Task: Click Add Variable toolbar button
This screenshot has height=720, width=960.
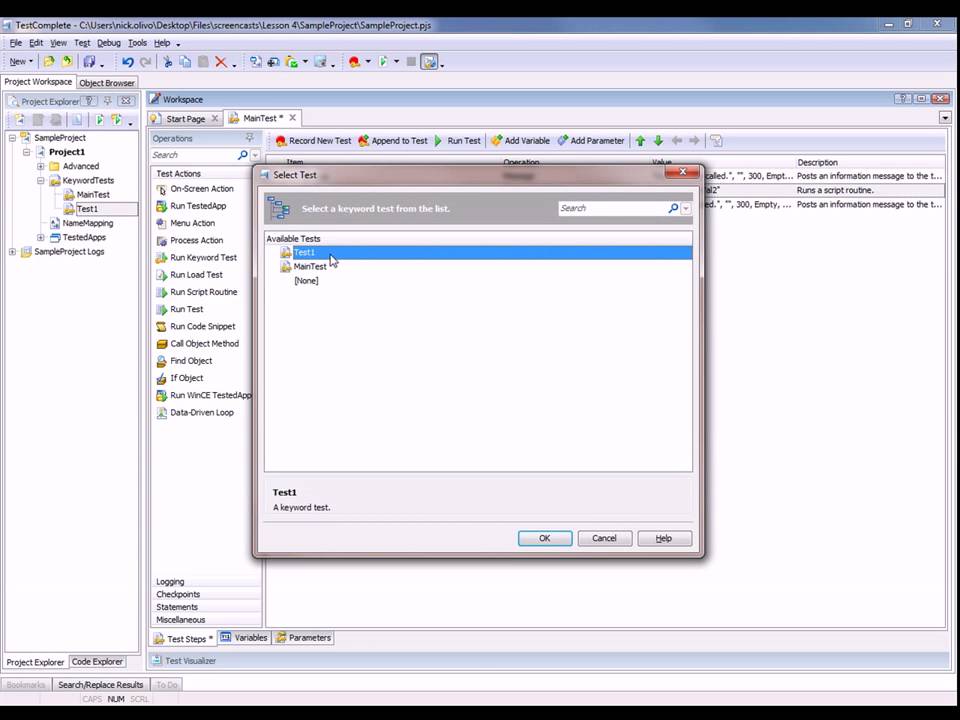Action: pyautogui.click(x=520, y=141)
